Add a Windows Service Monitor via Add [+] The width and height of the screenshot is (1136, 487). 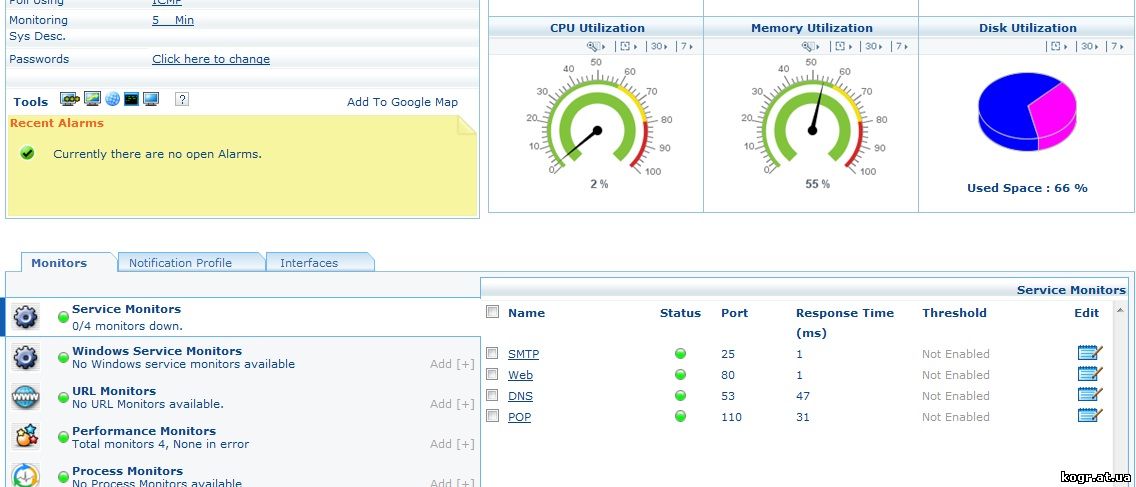click(452, 364)
